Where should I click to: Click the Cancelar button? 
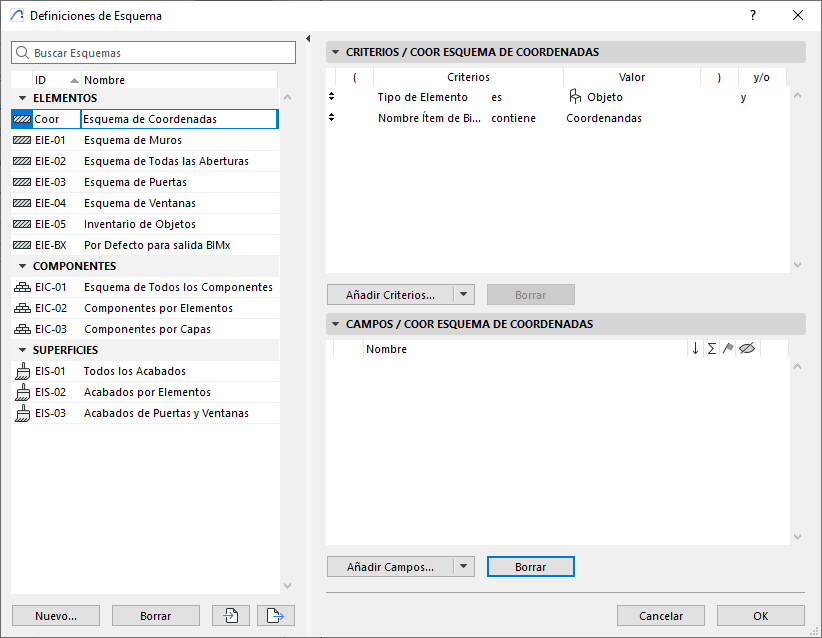[x=661, y=616]
